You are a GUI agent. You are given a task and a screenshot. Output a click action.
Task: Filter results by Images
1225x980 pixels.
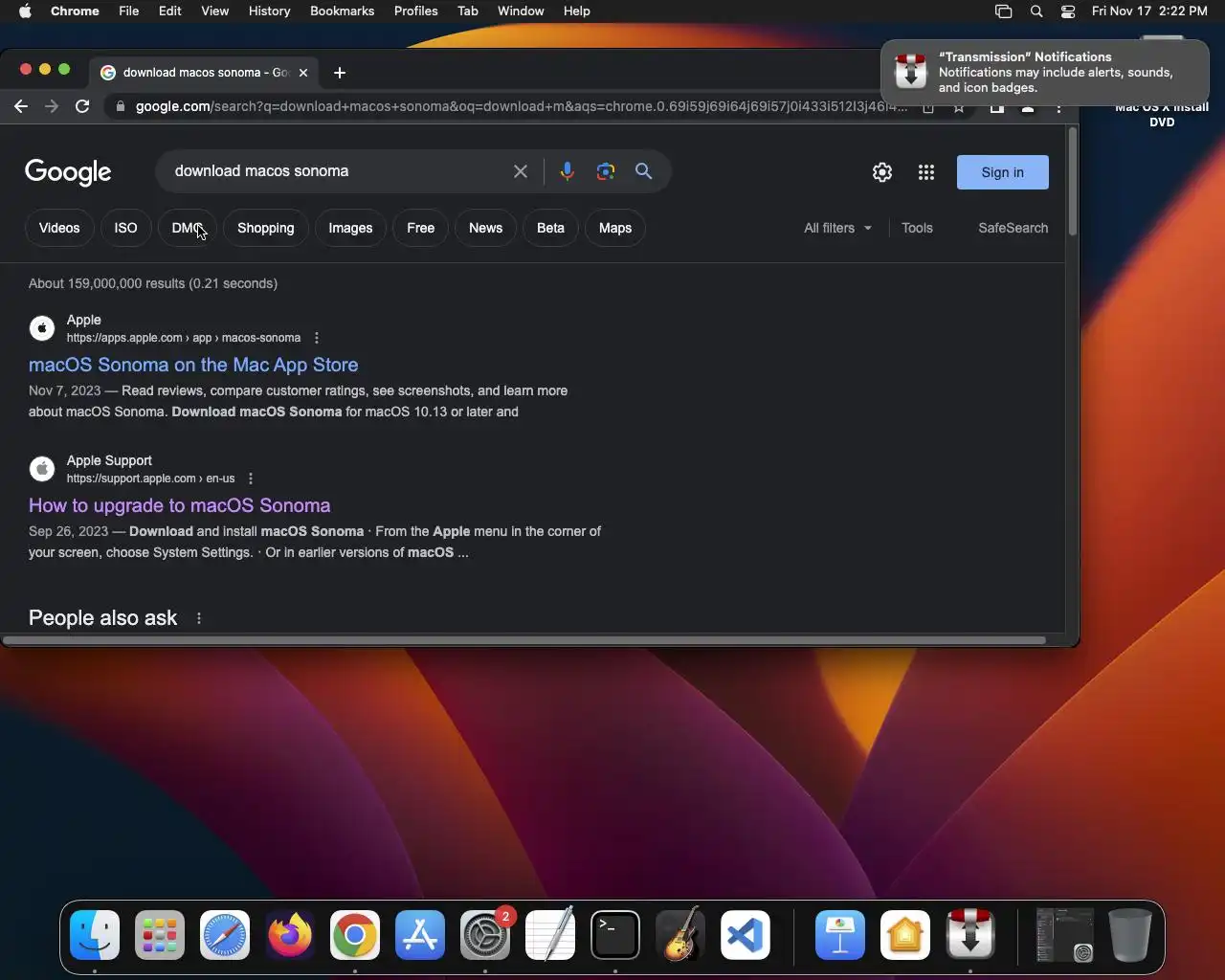pos(350,228)
